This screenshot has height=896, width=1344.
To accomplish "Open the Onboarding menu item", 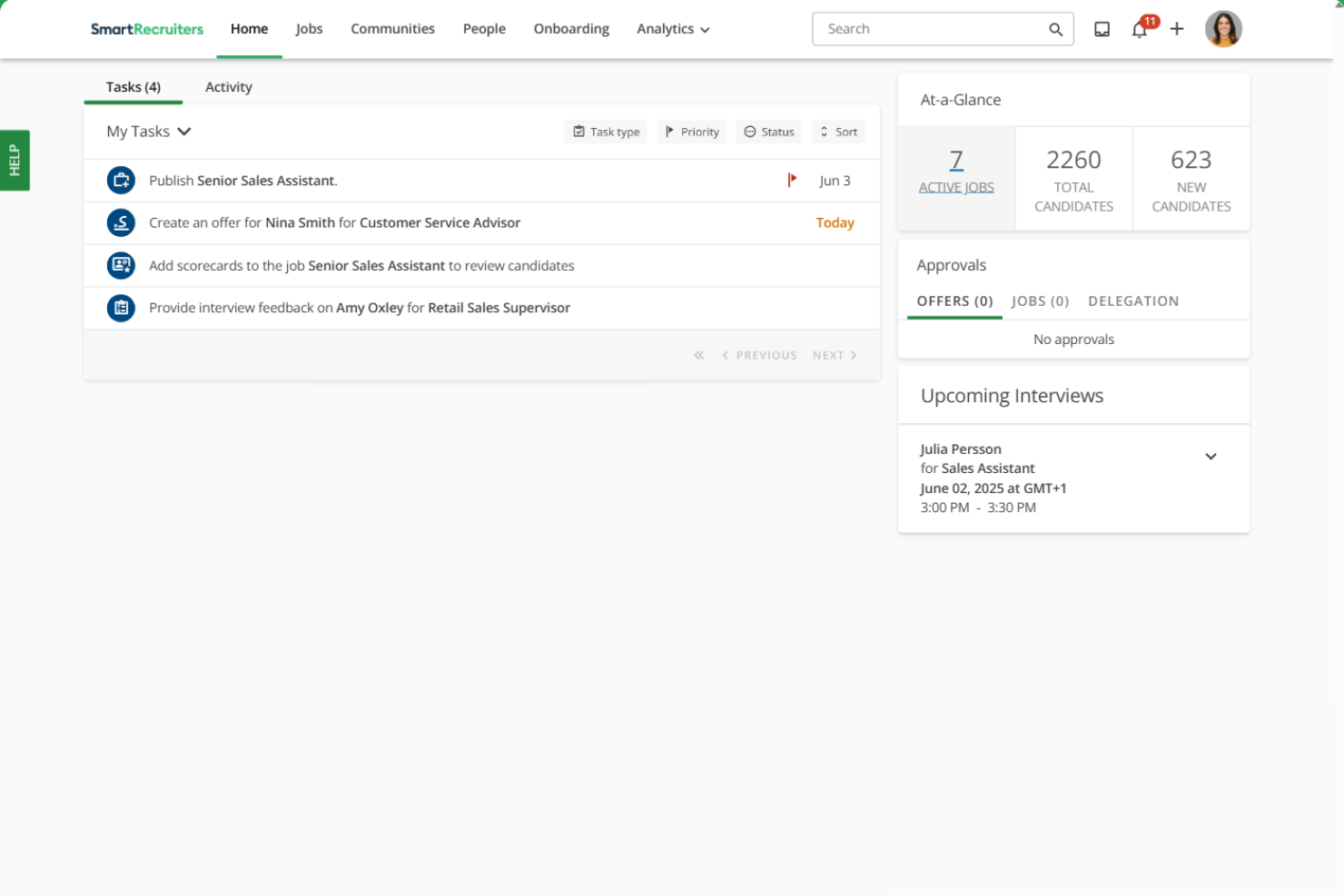I will point(571,29).
